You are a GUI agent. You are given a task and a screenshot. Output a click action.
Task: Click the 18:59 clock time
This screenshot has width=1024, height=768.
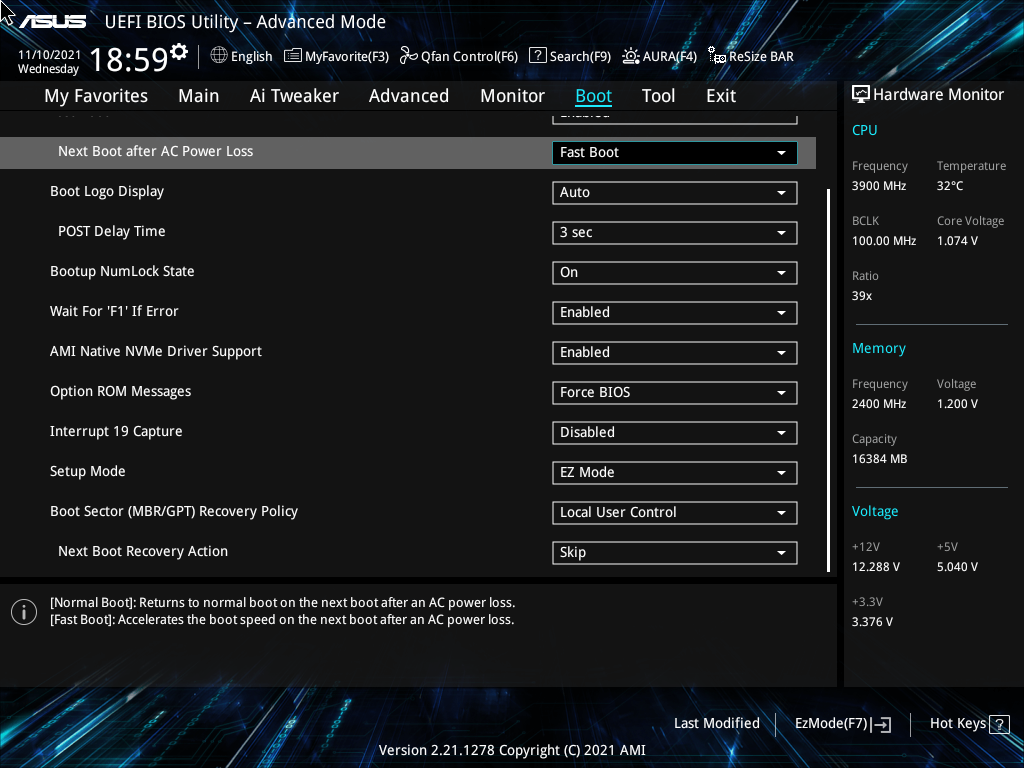click(129, 60)
